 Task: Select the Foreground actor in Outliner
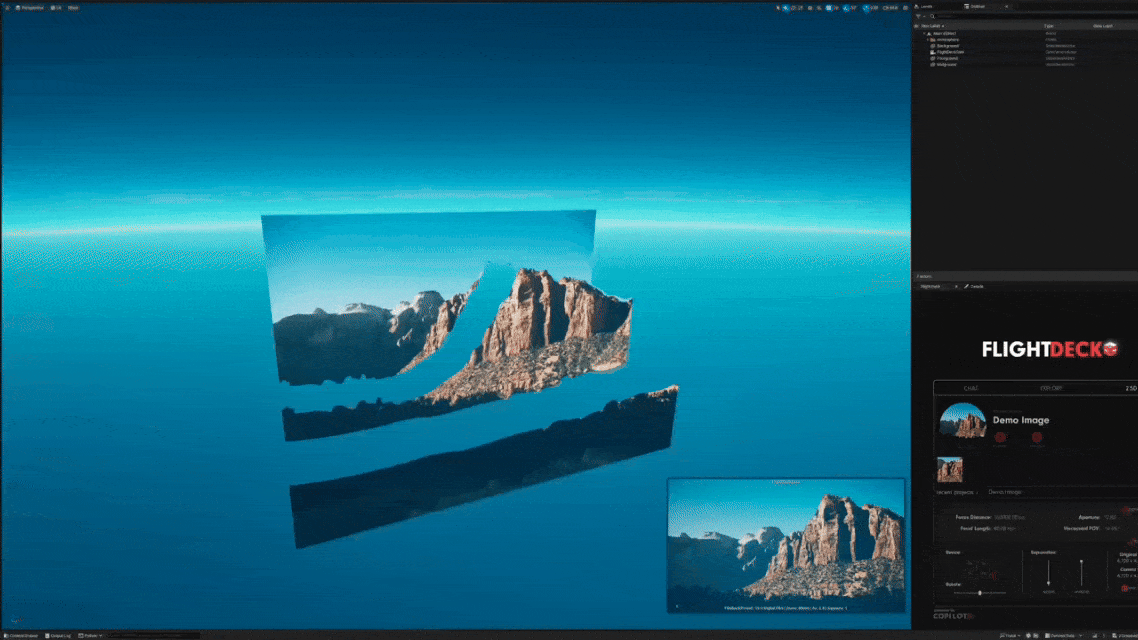pyautogui.click(x=946, y=58)
